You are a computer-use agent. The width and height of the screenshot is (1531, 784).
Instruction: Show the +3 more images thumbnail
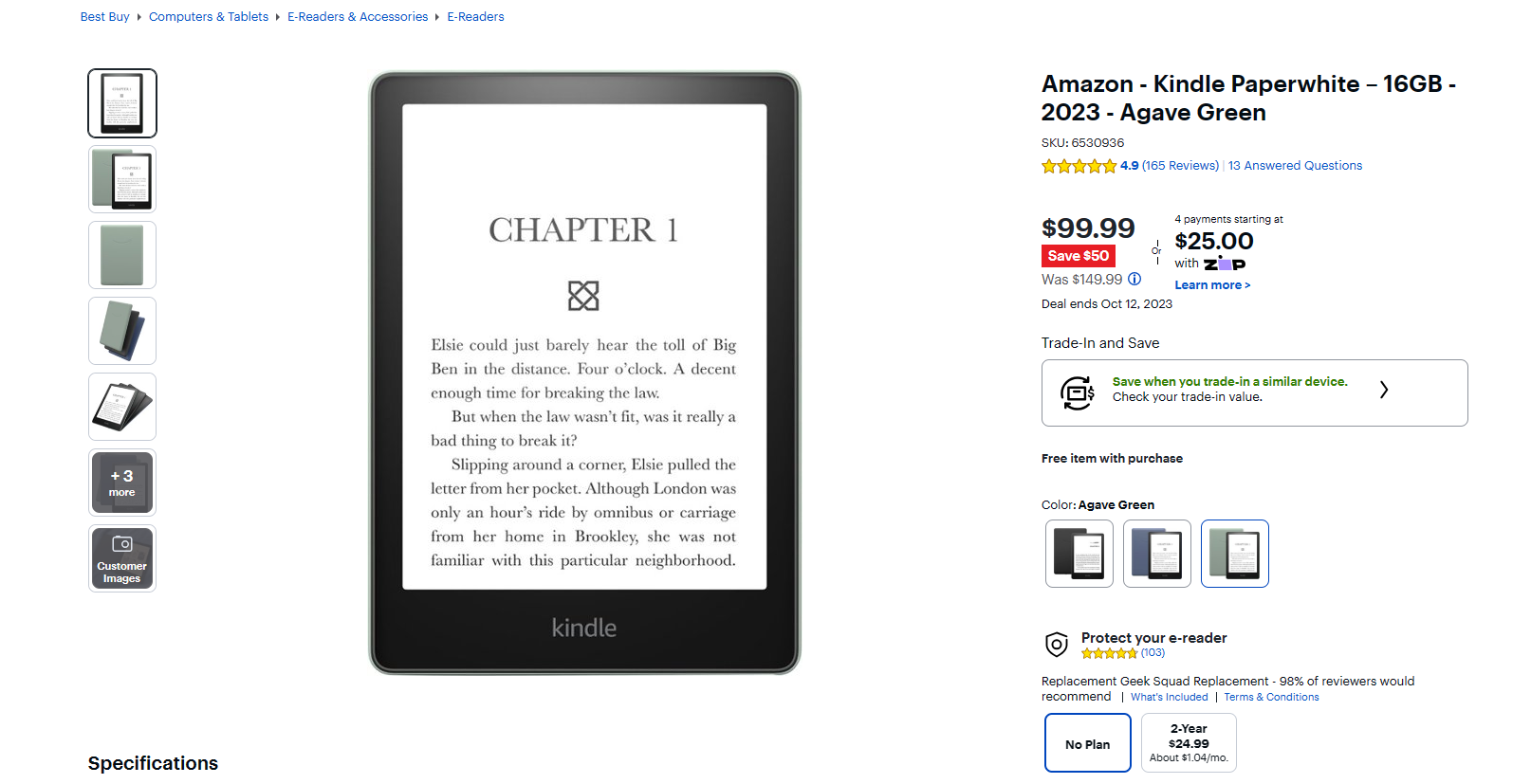(x=122, y=483)
